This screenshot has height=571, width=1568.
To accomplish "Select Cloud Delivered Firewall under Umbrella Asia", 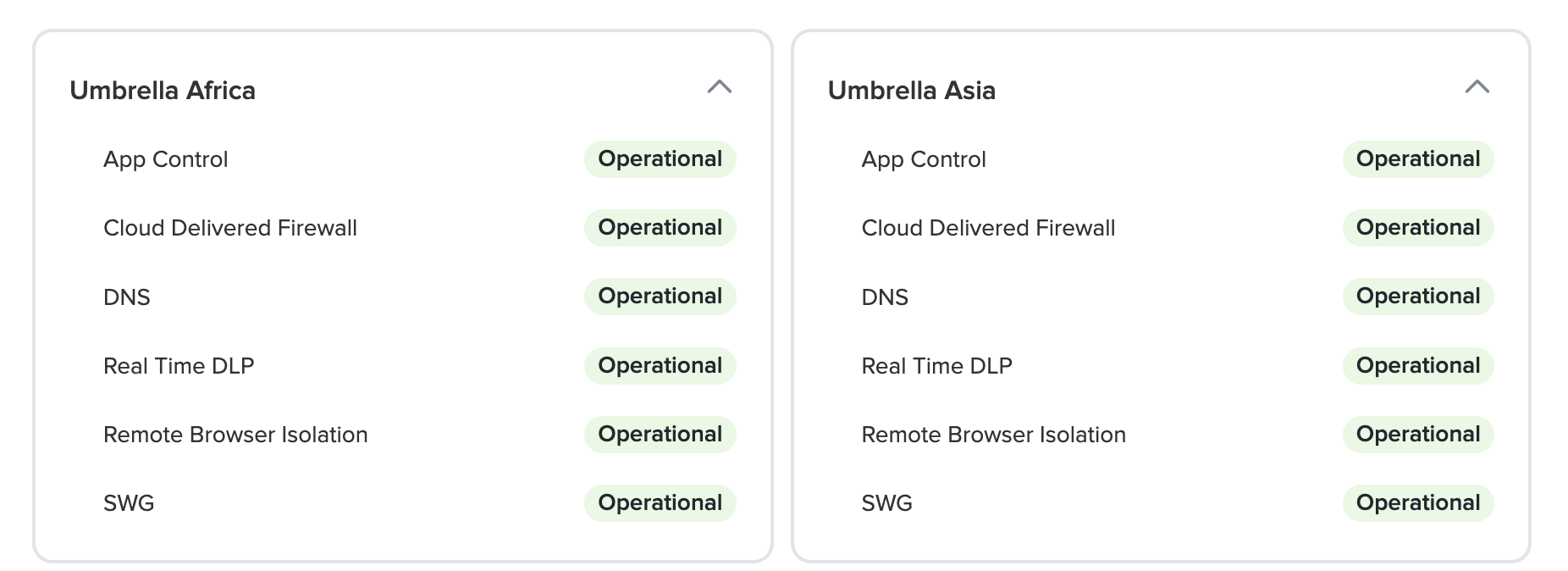I will (987, 228).
